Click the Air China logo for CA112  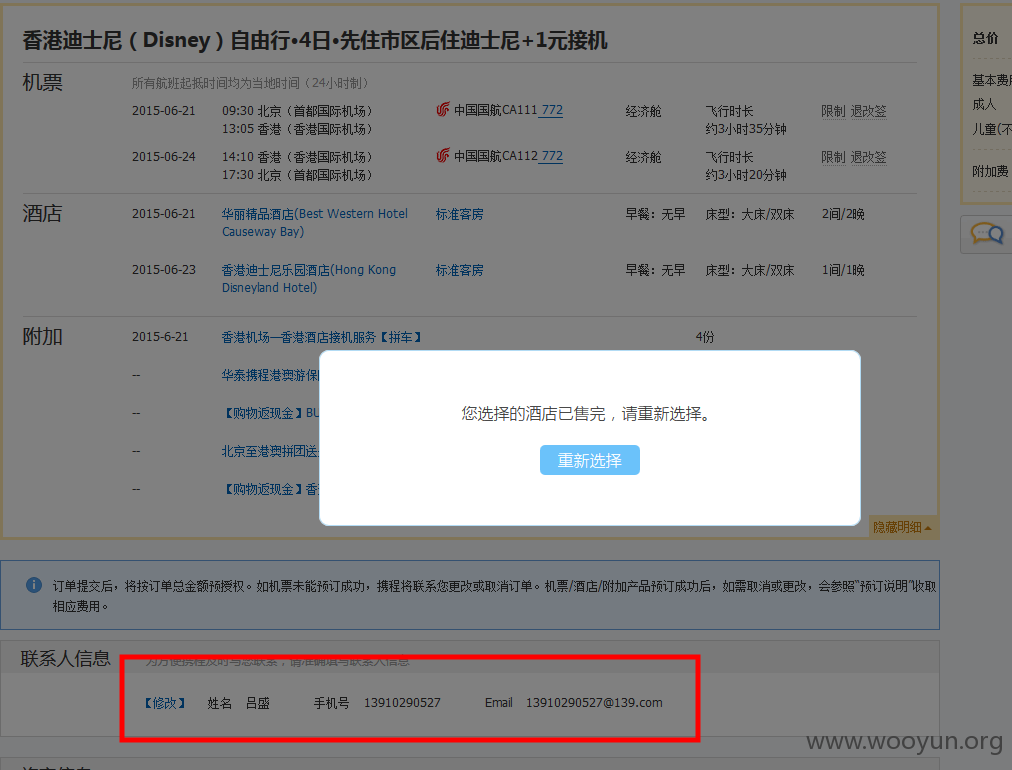443,156
